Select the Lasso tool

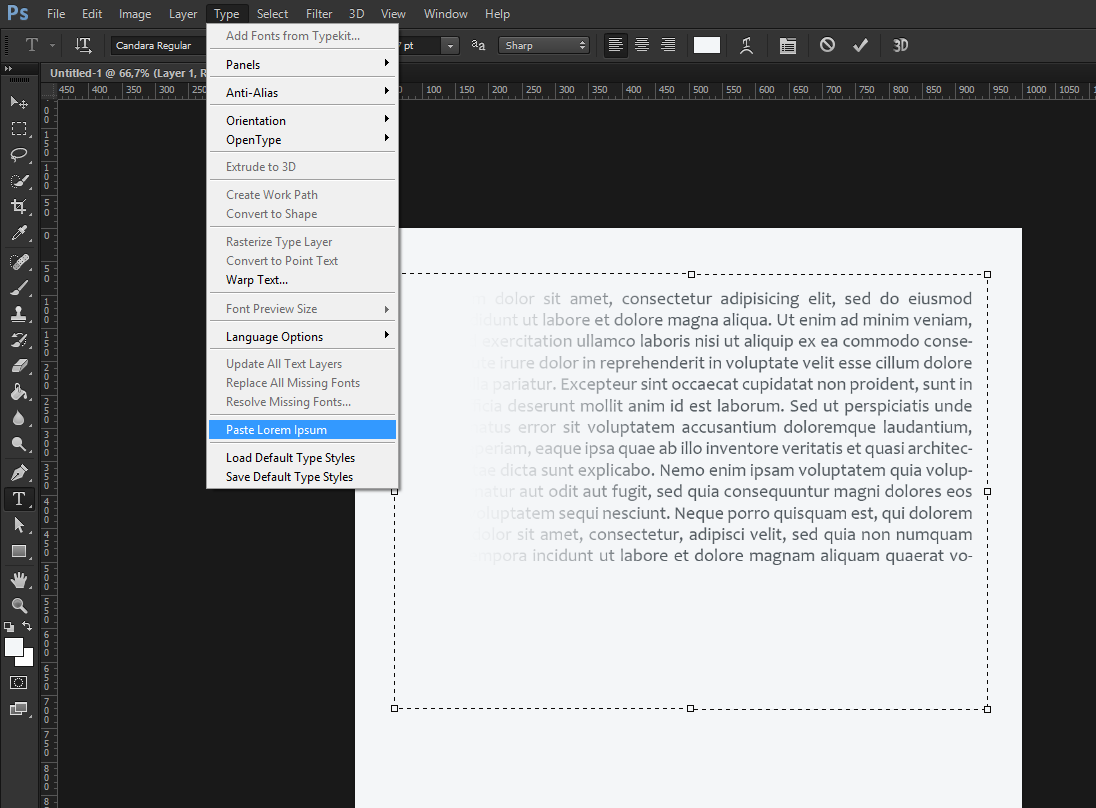tap(19, 155)
